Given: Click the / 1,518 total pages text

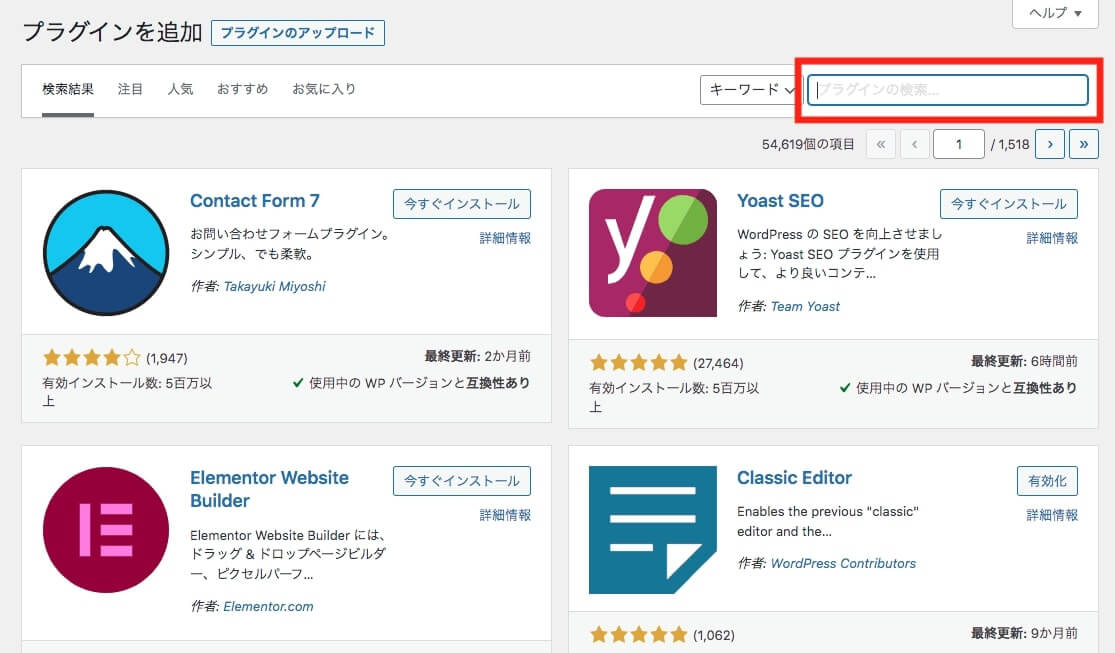Looking at the screenshot, I should point(1010,144).
